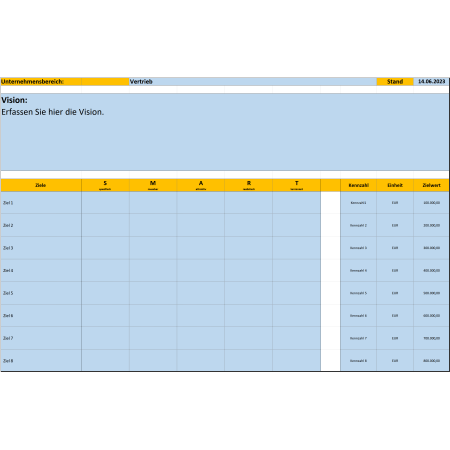Select the Ziel 1 cell
Viewport: 450px width, 450px height.
[41, 203]
